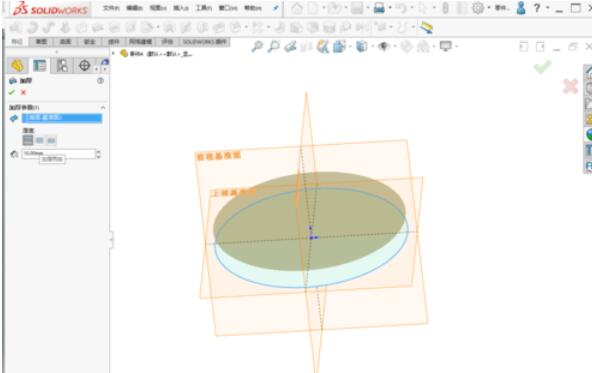The height and width of the screenshot is (373, 592).
Task: Open the Options gear icon
Action: coord(478,8)
